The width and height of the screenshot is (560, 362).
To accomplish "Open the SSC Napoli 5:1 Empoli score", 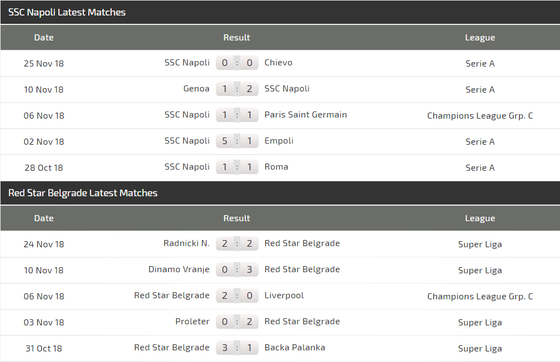I will pyautogui.click(x=237, y=141).
